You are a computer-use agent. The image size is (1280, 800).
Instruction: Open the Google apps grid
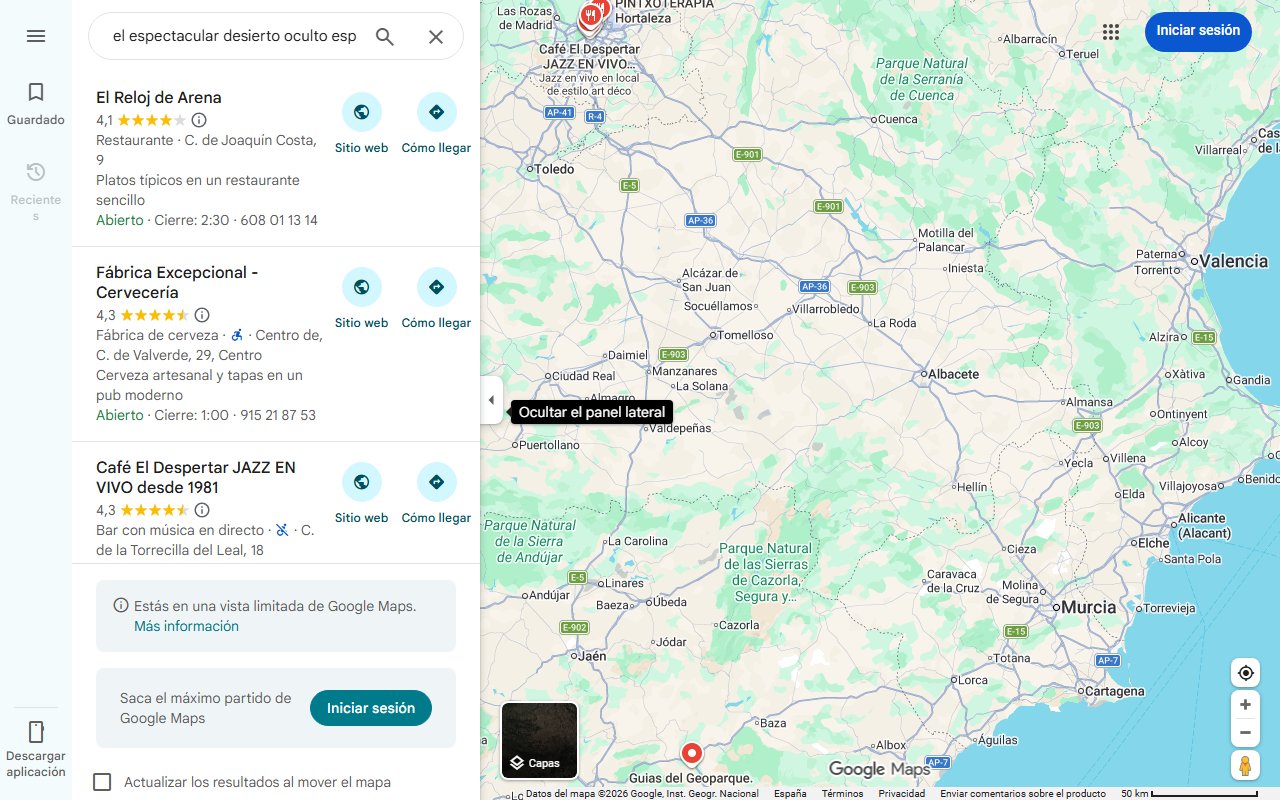tap(1111, 32)
